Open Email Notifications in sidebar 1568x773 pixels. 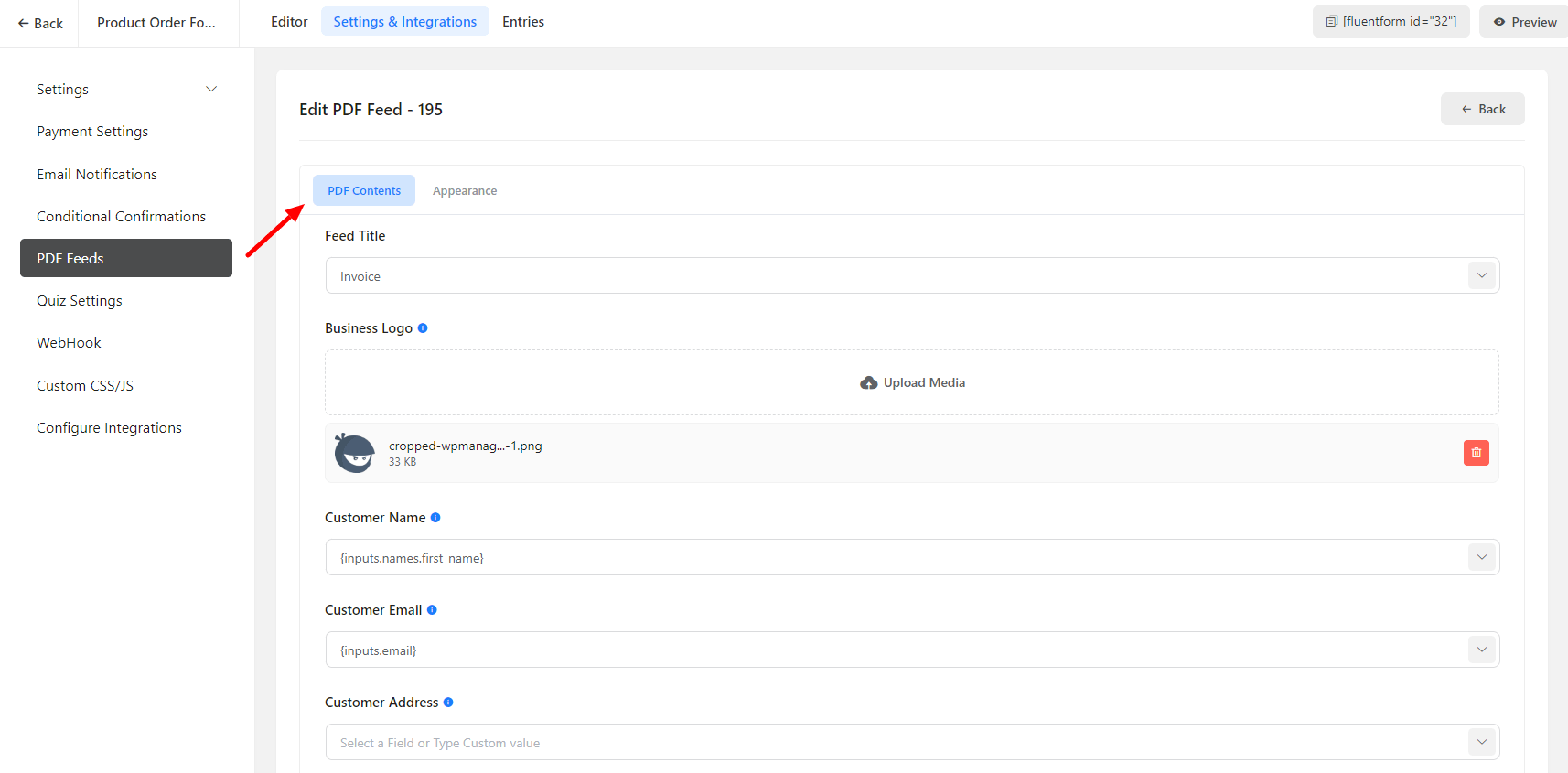click(x=97, y=175)
